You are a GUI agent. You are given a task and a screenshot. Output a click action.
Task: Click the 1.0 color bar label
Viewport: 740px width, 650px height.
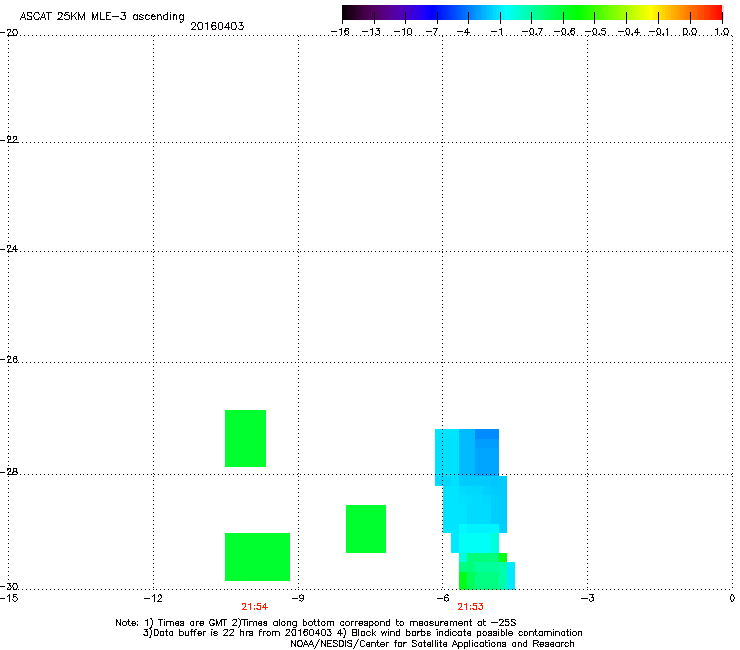[x=722, y=32]
